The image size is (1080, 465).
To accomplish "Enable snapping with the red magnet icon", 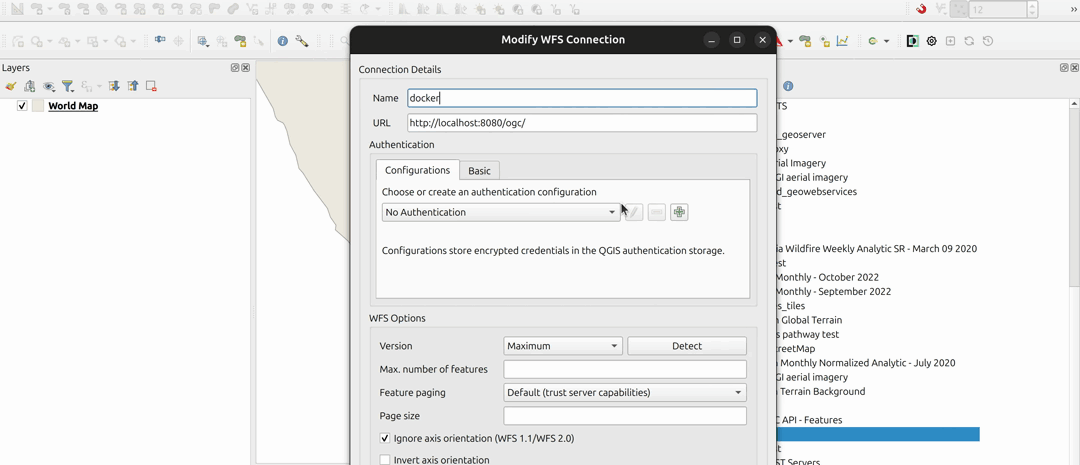I will pyautogui.click(x=921, y=9).
